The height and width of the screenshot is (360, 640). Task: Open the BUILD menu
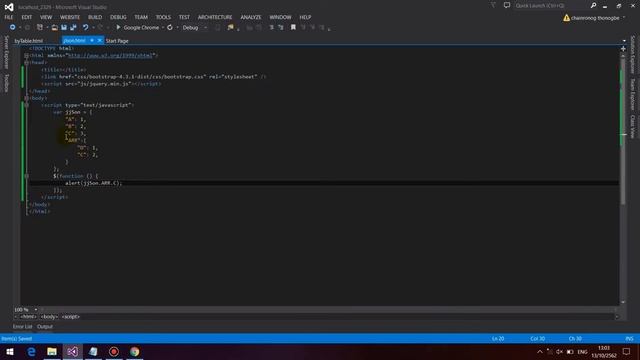pyautogui.click(x=95, y=17)
